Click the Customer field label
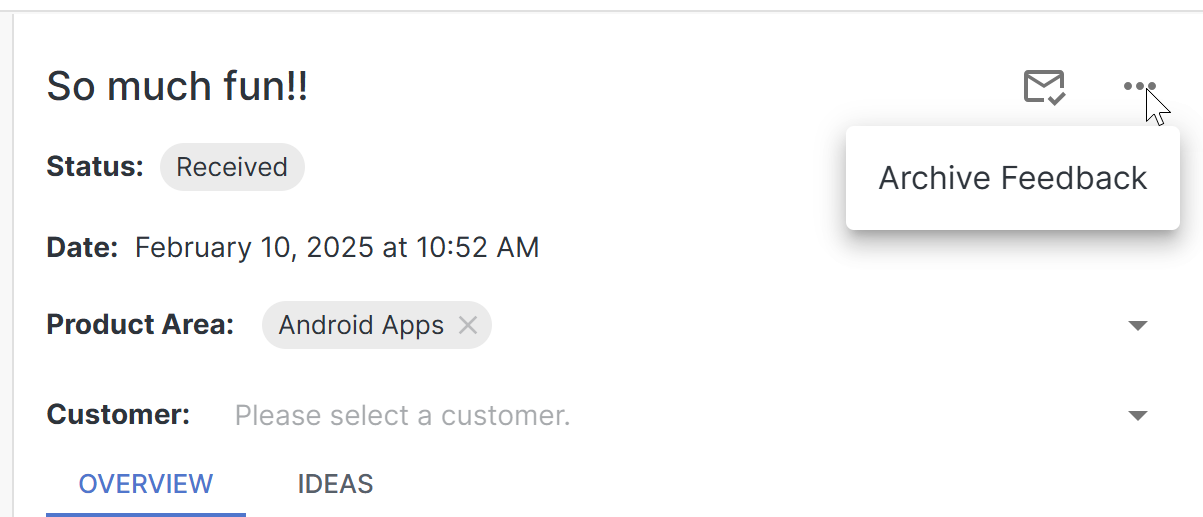 click(118, 415)
